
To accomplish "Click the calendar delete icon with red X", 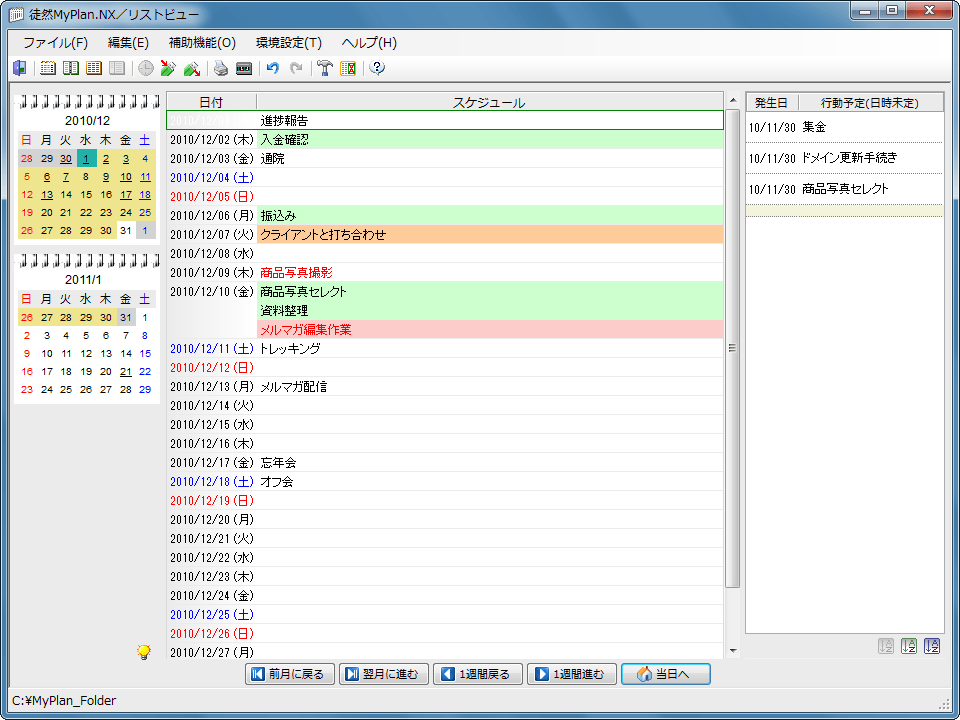I will [x=348, y=68].
